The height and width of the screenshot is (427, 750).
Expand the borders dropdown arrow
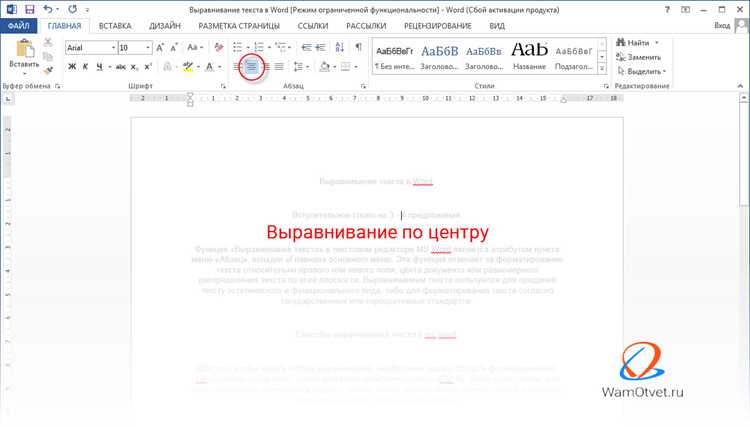pos(356,67)
